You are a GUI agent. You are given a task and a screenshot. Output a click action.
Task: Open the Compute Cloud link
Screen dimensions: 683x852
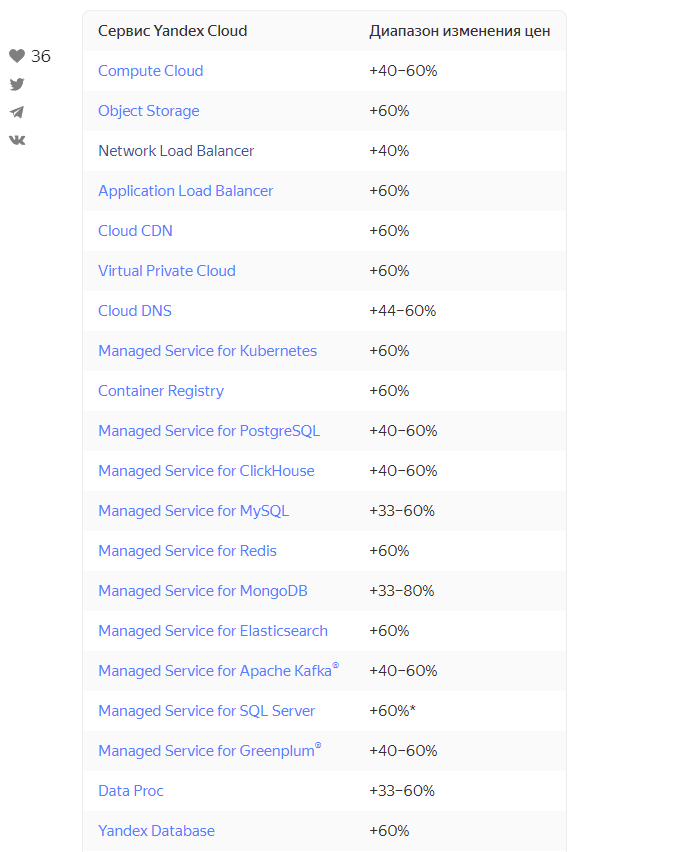pyautogui.click(x=150, y=71)
